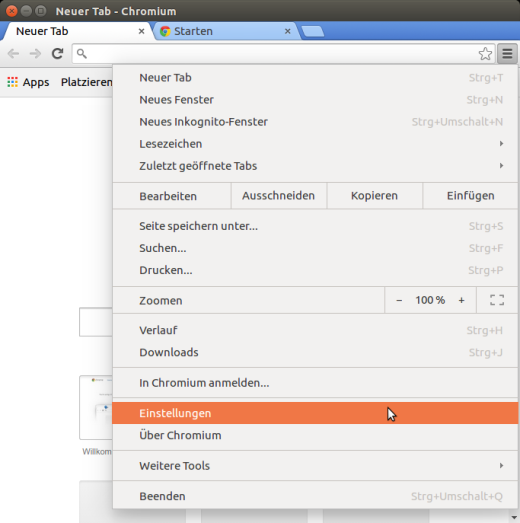Image resolution: width=520 pixels, height=523 pixels.
Task: Open a new tab with the tab strip button
Action: click(313, 31)
